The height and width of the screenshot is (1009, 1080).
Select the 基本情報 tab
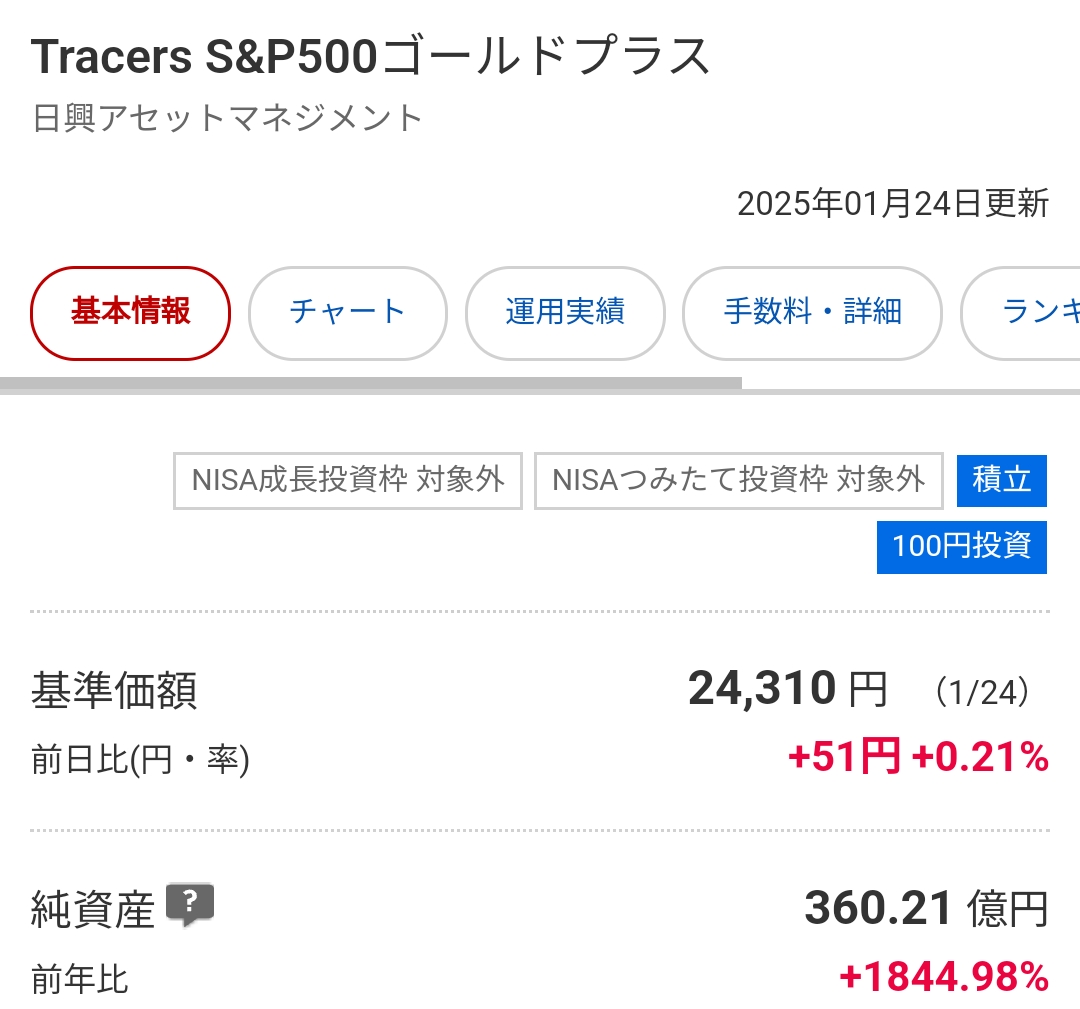[130, 313]
